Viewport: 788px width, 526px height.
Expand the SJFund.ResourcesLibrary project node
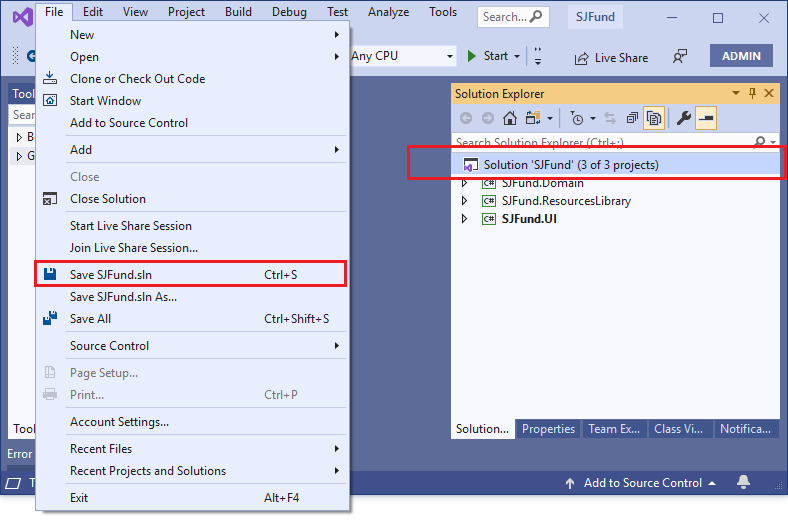tap(464, 201)
